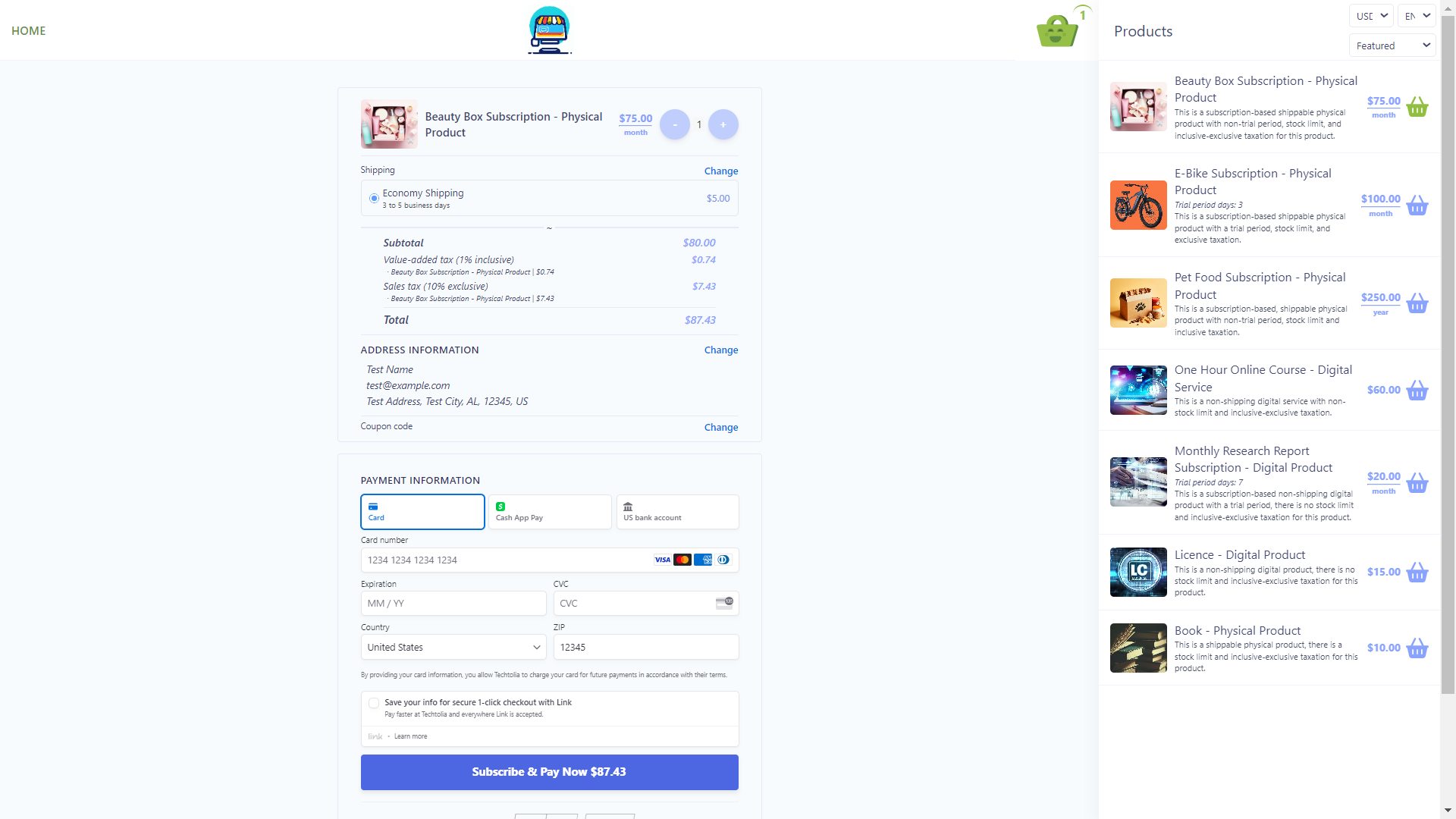Open the Featured sort dropdown
1456x819 pixels.
coord(1392,45)
